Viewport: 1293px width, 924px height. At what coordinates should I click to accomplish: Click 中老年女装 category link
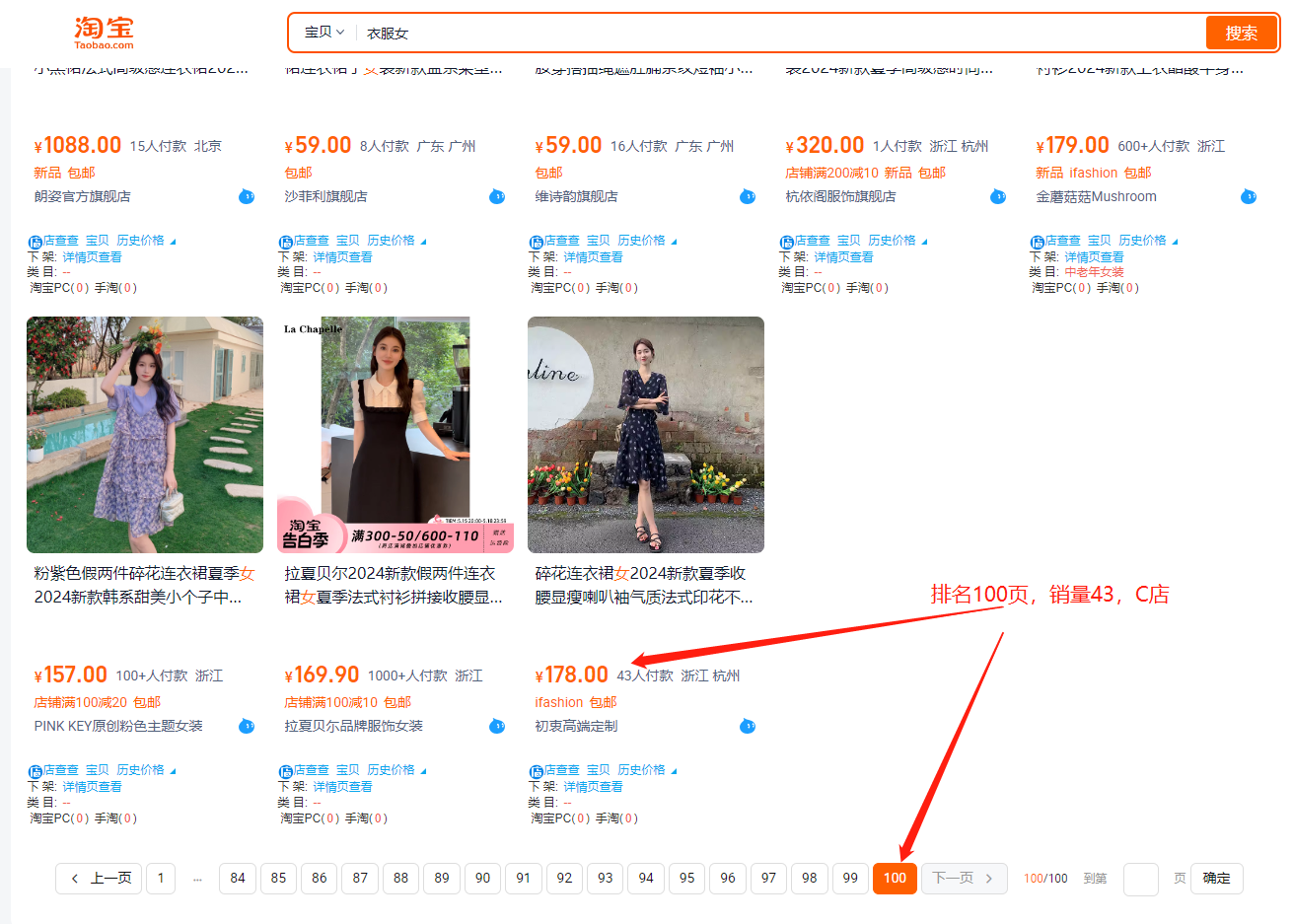click(1095, 272)
